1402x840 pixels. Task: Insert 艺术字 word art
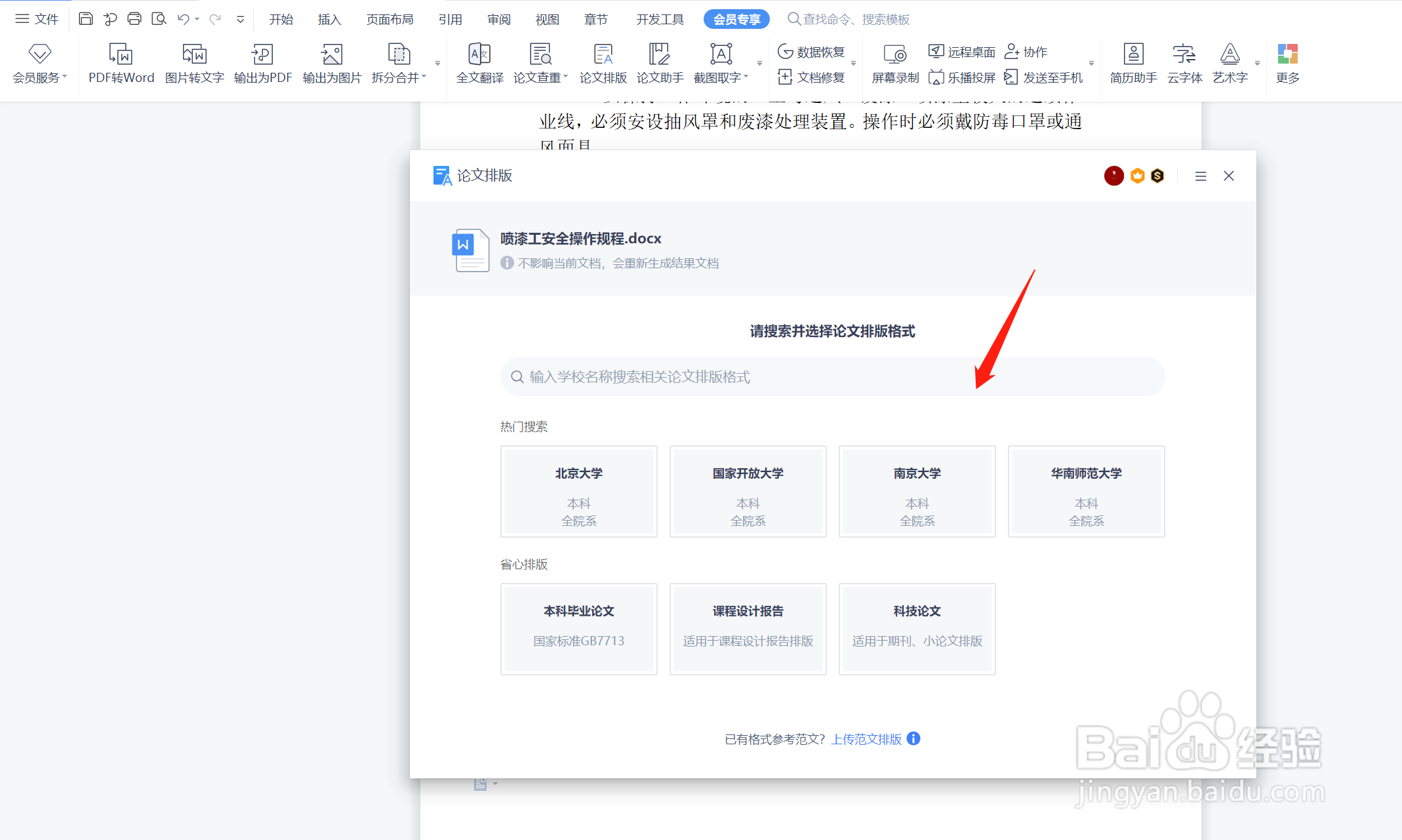pos(1230,64)
